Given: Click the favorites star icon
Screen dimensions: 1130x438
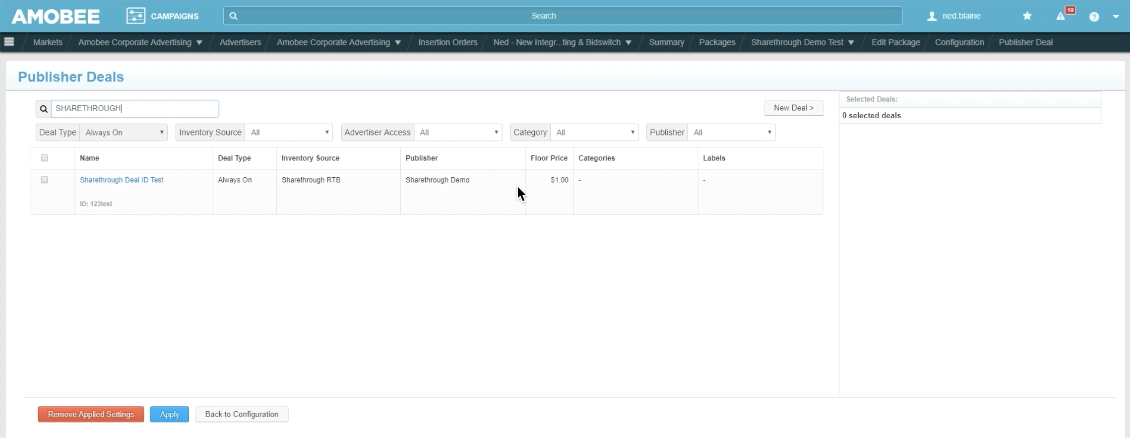Looking at the screenshot, I should tap(1027, 16).
